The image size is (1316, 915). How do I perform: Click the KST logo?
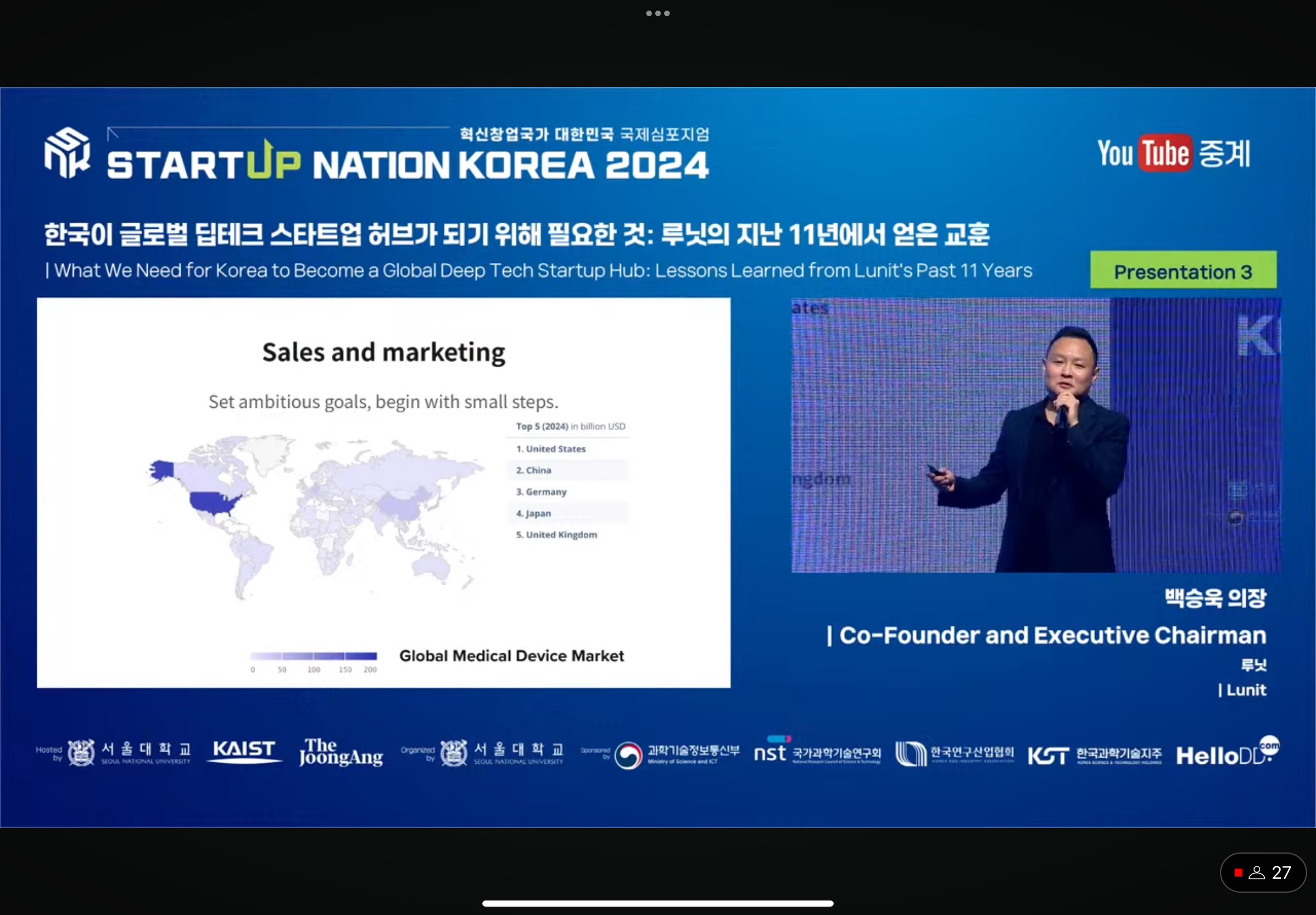coord(1095,755)
